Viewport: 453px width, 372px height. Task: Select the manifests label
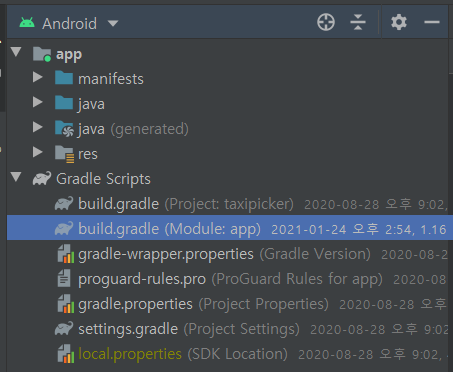(111, 79)
